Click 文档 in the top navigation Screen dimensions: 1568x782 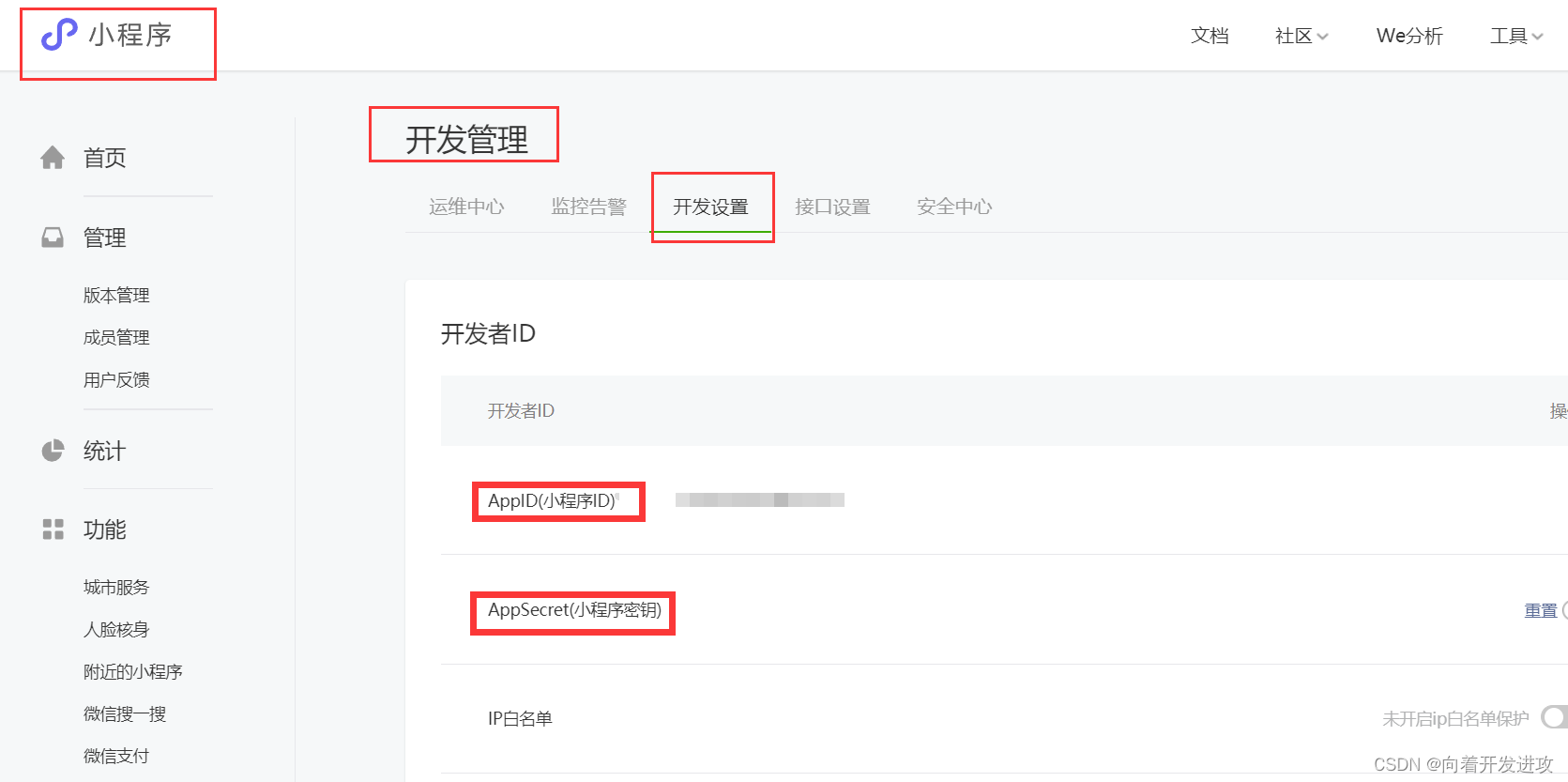point(1210,36)
